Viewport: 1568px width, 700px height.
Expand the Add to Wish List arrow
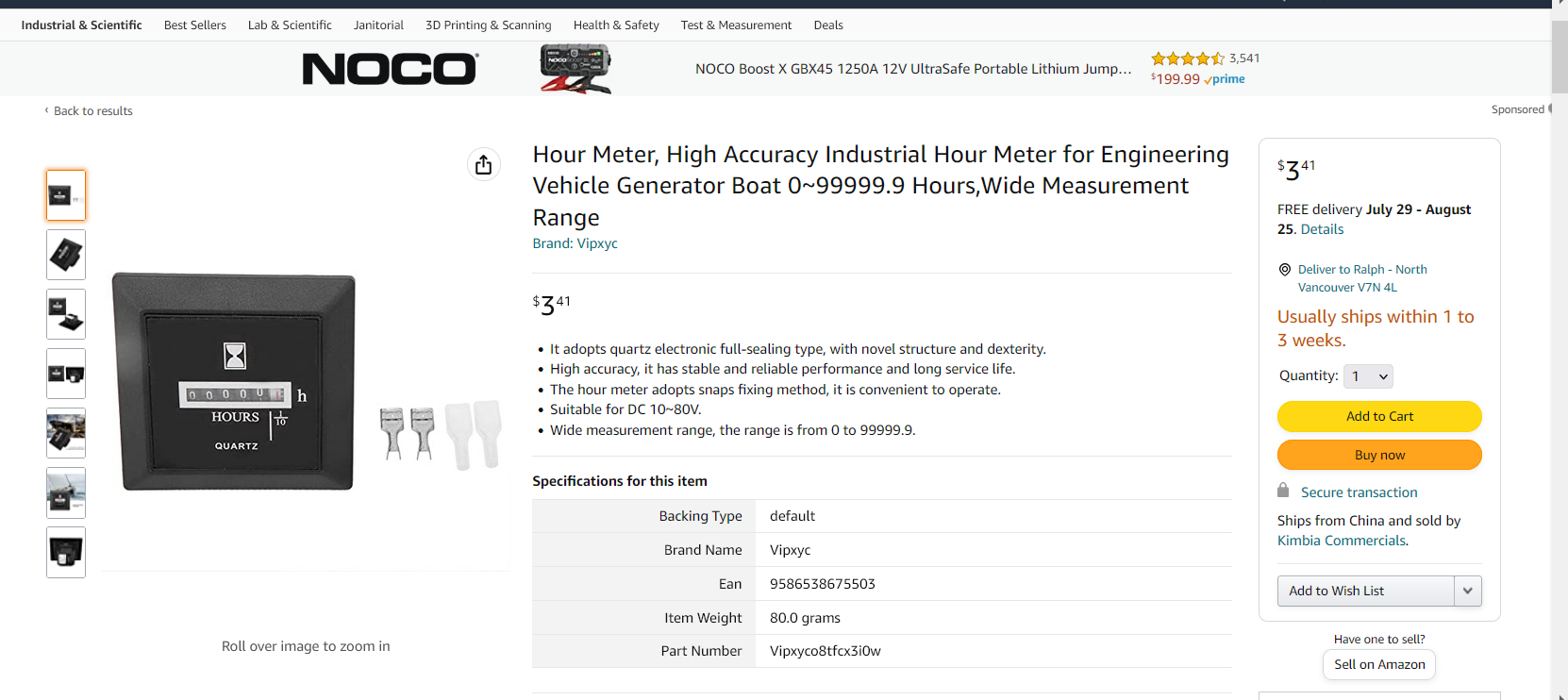pyautogui.click(x=1467, y=591)
